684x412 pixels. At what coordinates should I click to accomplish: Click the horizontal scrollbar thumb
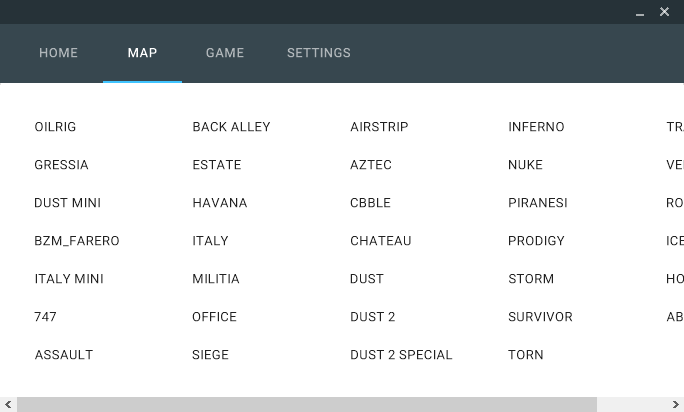pyautogui.click(x=306, y=404)
